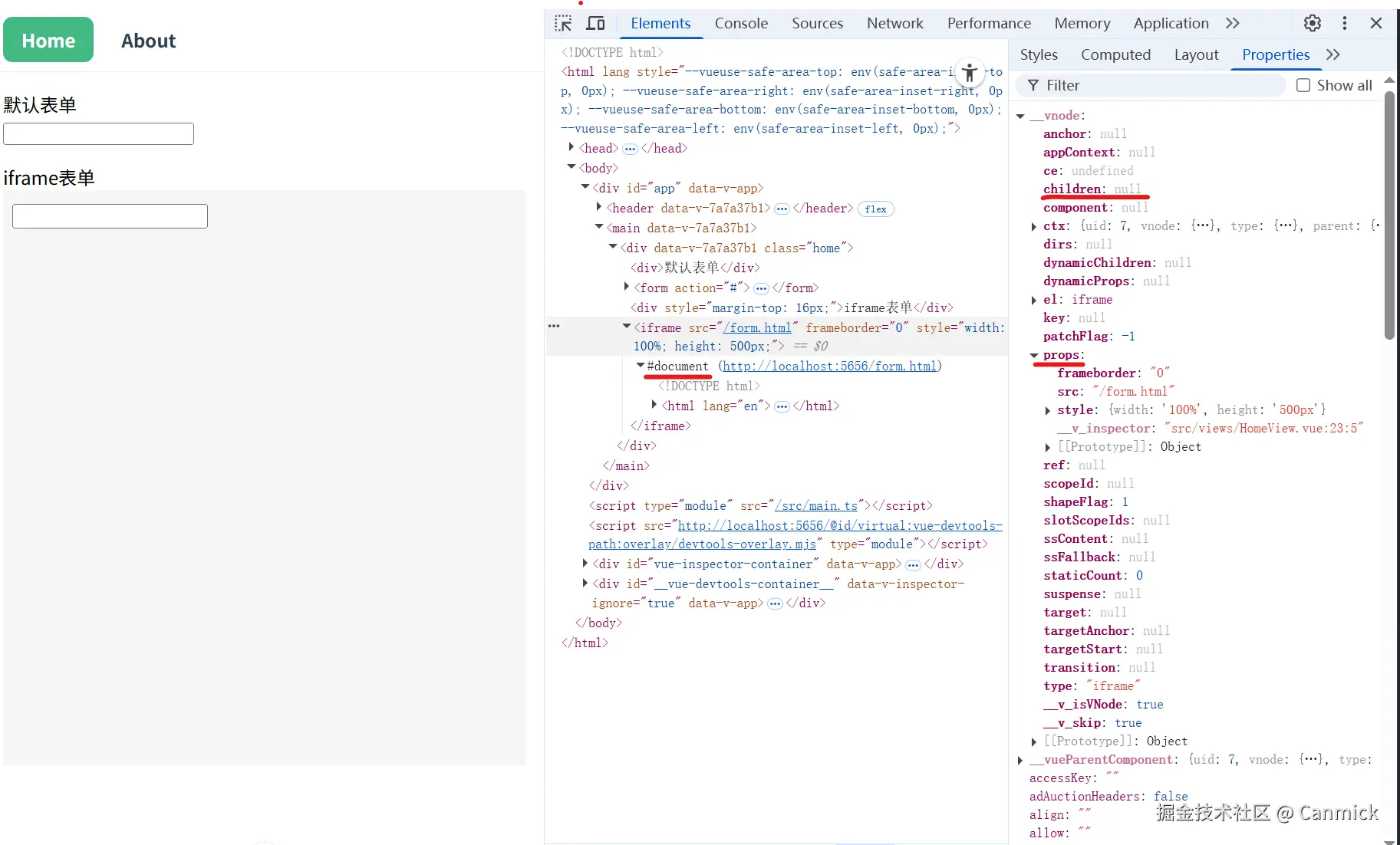Click the flex badge beside header
This screenshot has height=845, width=1400.
tap(875, 209)
